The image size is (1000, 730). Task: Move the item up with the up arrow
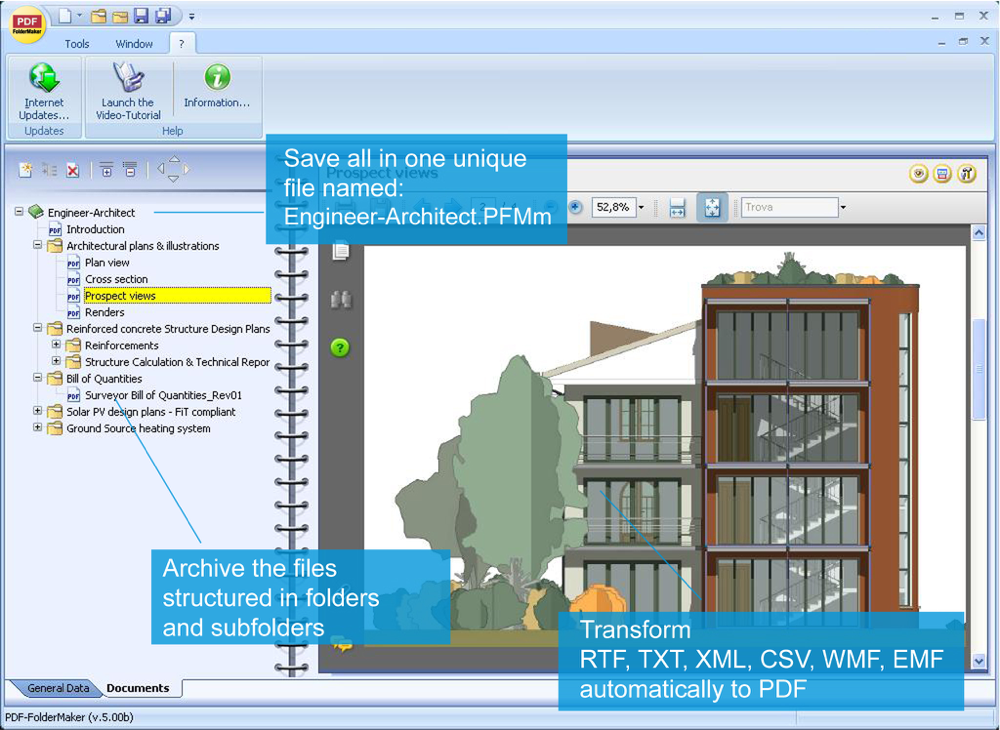tap(174, 159)
